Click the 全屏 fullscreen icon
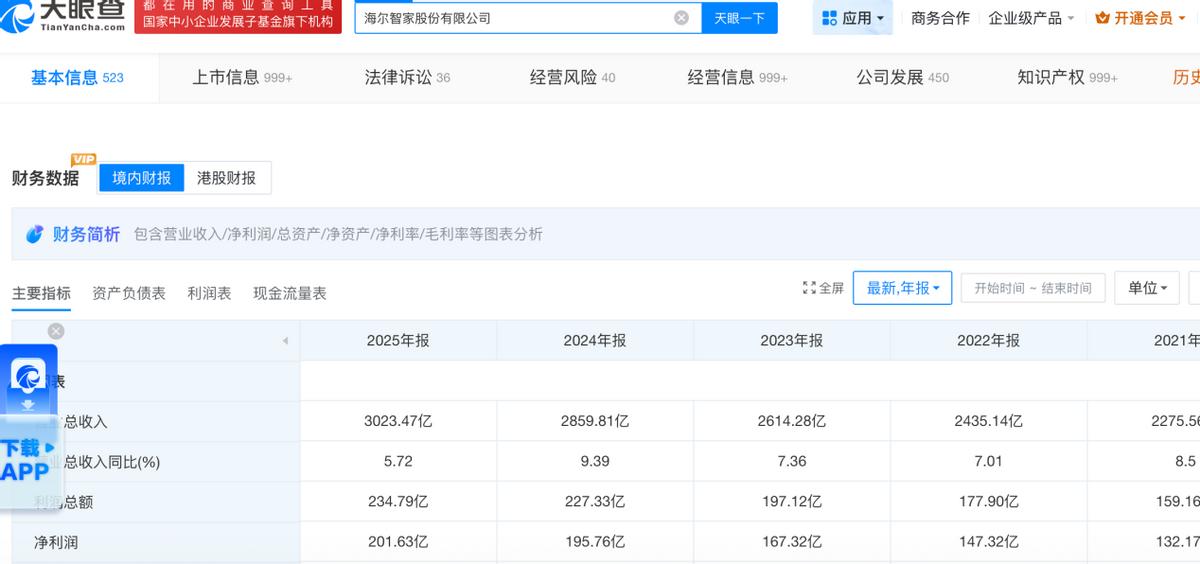This screenshot has height=564, width=1200. 810,288
